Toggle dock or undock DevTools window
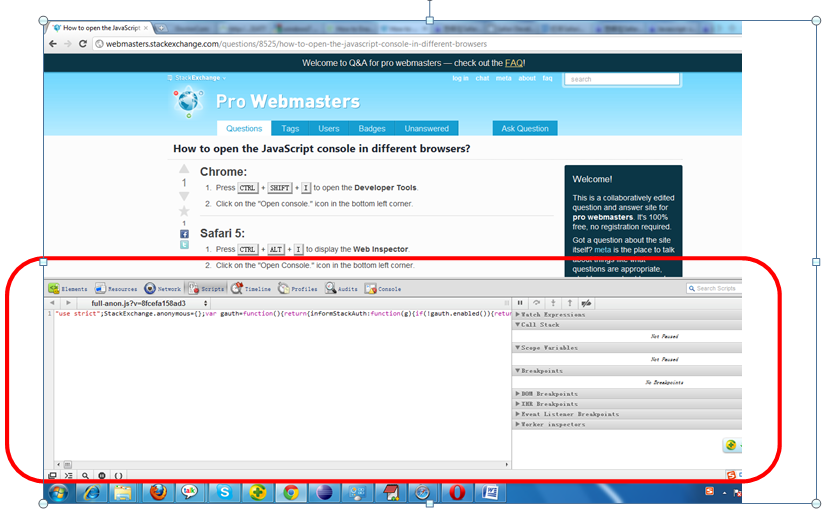Screen dimensions: 840x524 coord(52,475)
